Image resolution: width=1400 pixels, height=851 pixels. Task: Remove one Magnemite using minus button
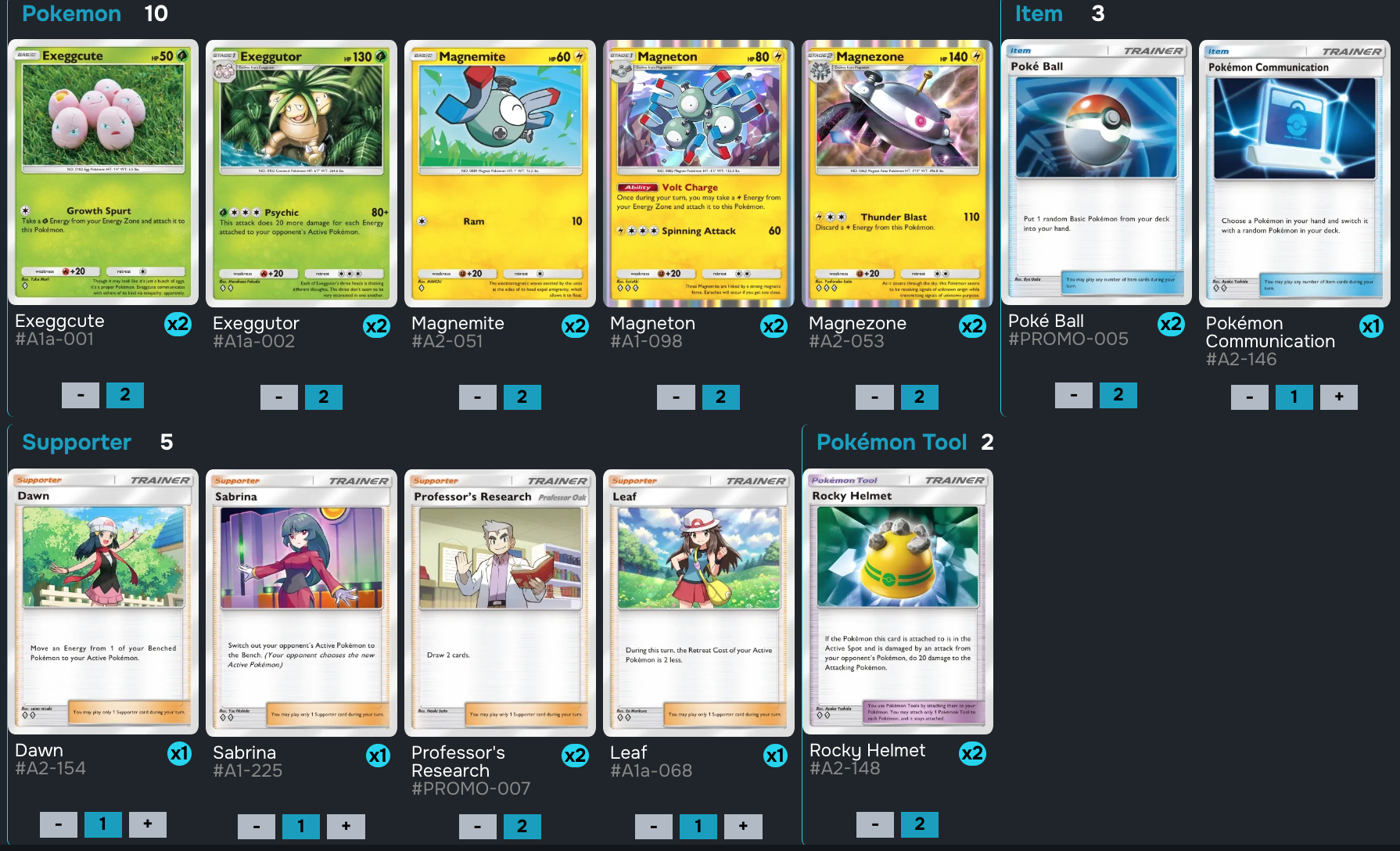click(x=477, y=397)
